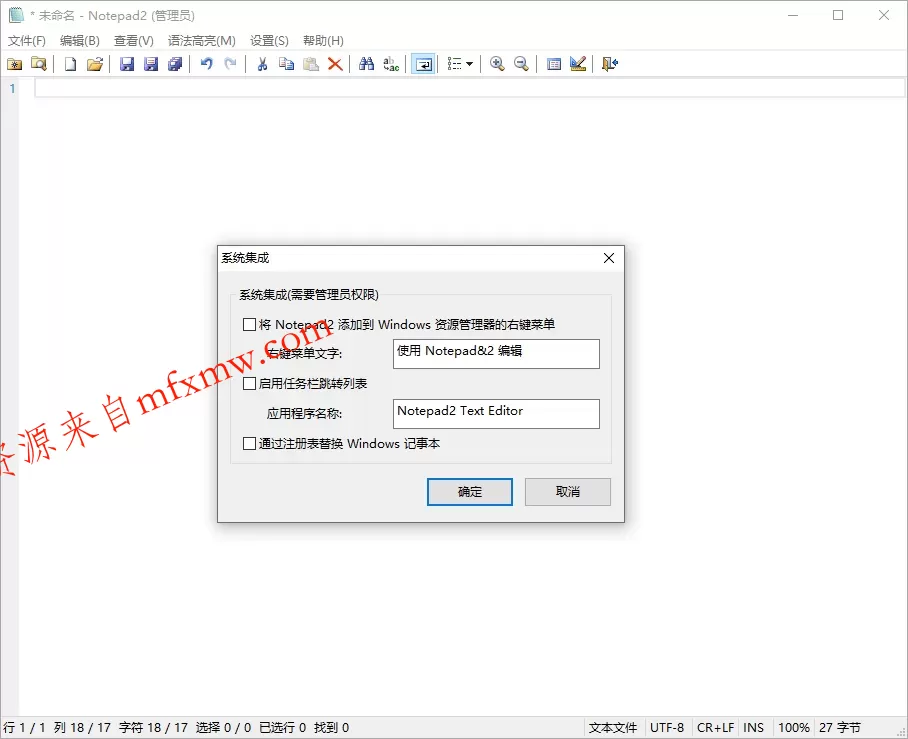Click the favorites folder toolbar icon
Viewport: 908px width, 739px height.
14,64
